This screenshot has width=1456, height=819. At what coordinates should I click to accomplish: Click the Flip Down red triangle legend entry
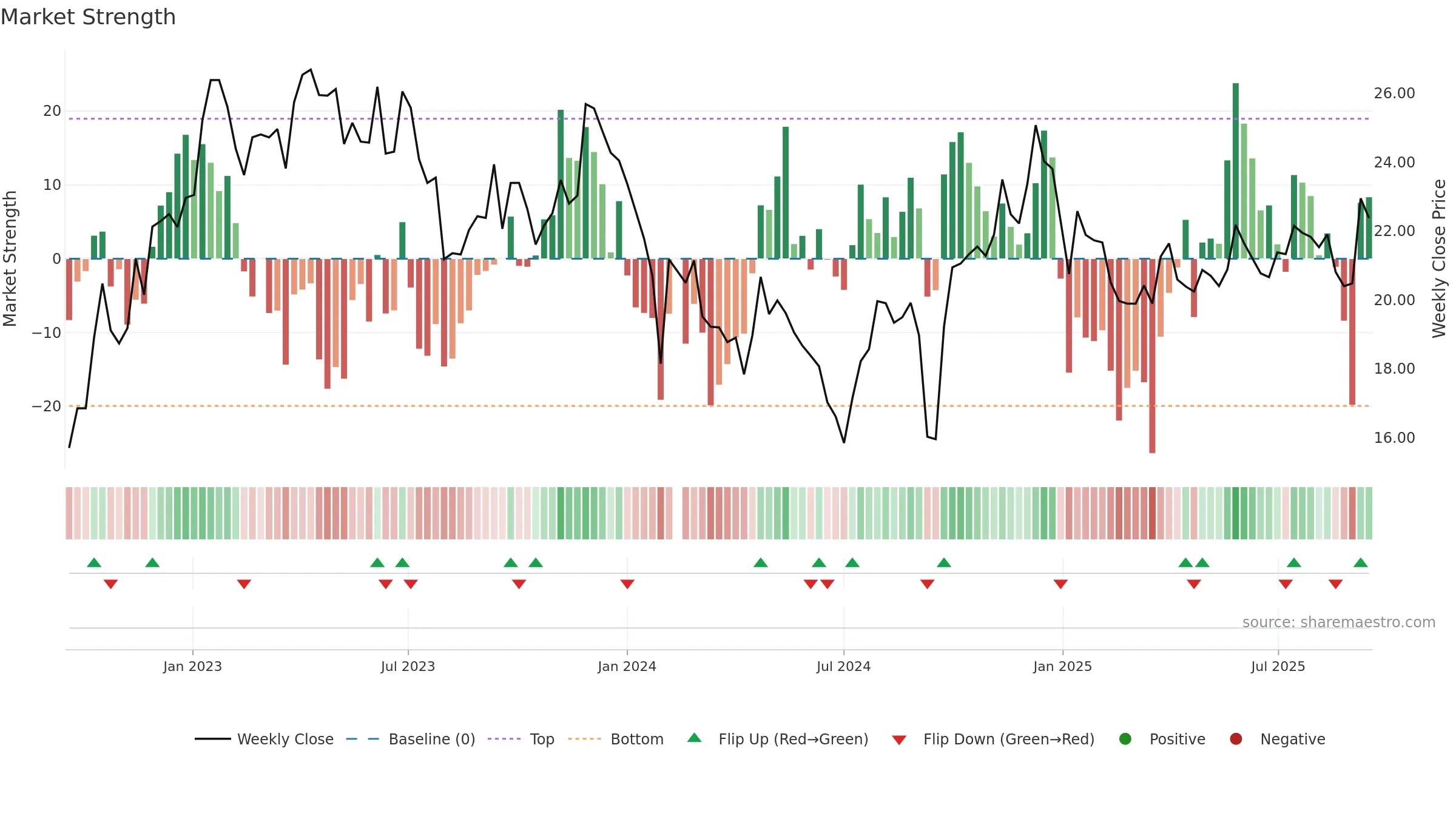coord(993,739)
